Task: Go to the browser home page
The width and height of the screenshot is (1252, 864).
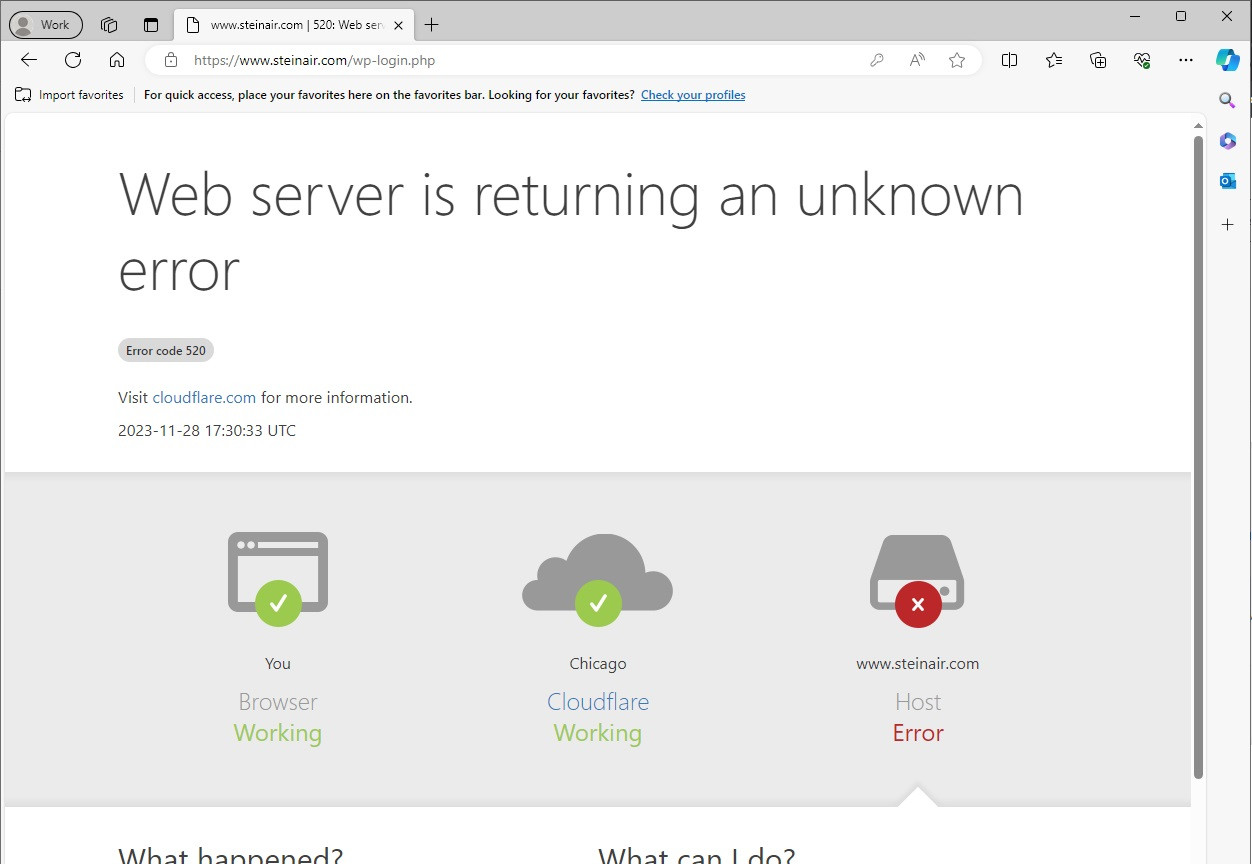Action: point(117,60)
